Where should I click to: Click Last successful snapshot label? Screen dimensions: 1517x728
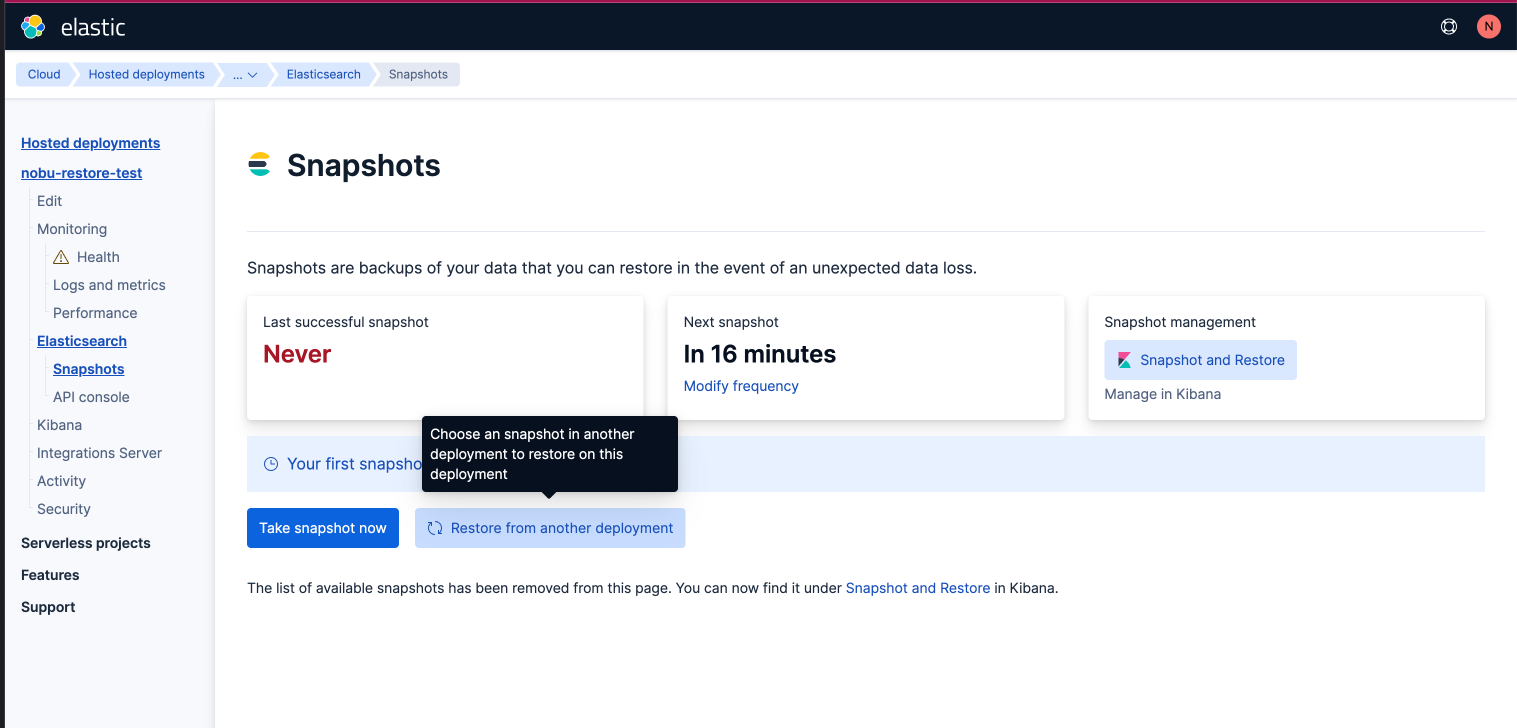[x=346, y=322]
